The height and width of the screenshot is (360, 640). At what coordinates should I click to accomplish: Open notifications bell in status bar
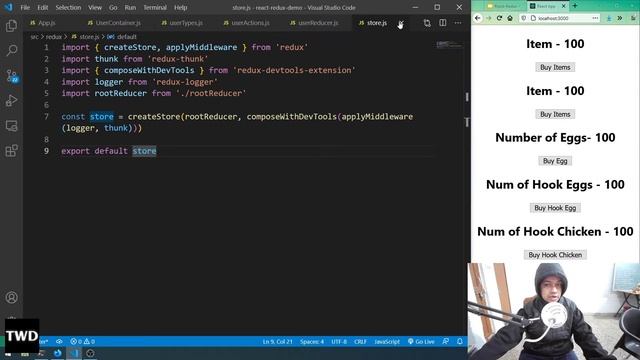[460, 341]
